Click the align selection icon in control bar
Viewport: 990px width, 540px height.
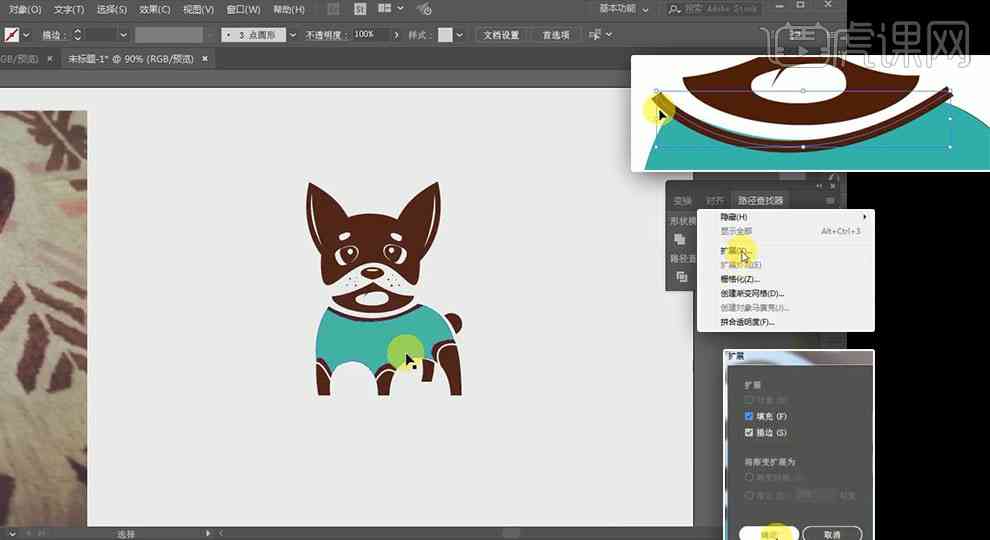tap(595, 35)
